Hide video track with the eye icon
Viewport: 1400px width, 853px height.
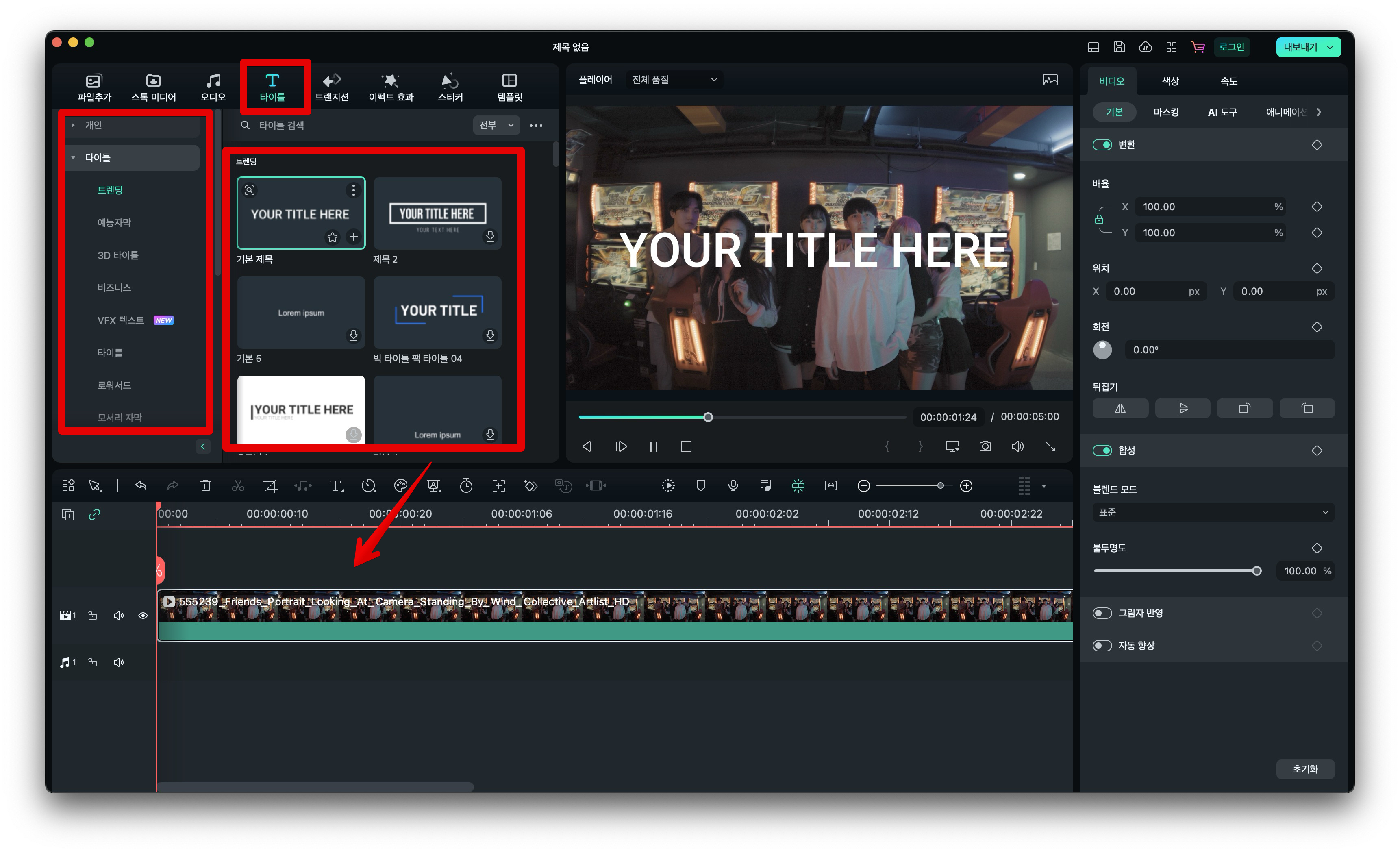click(143, 616)
